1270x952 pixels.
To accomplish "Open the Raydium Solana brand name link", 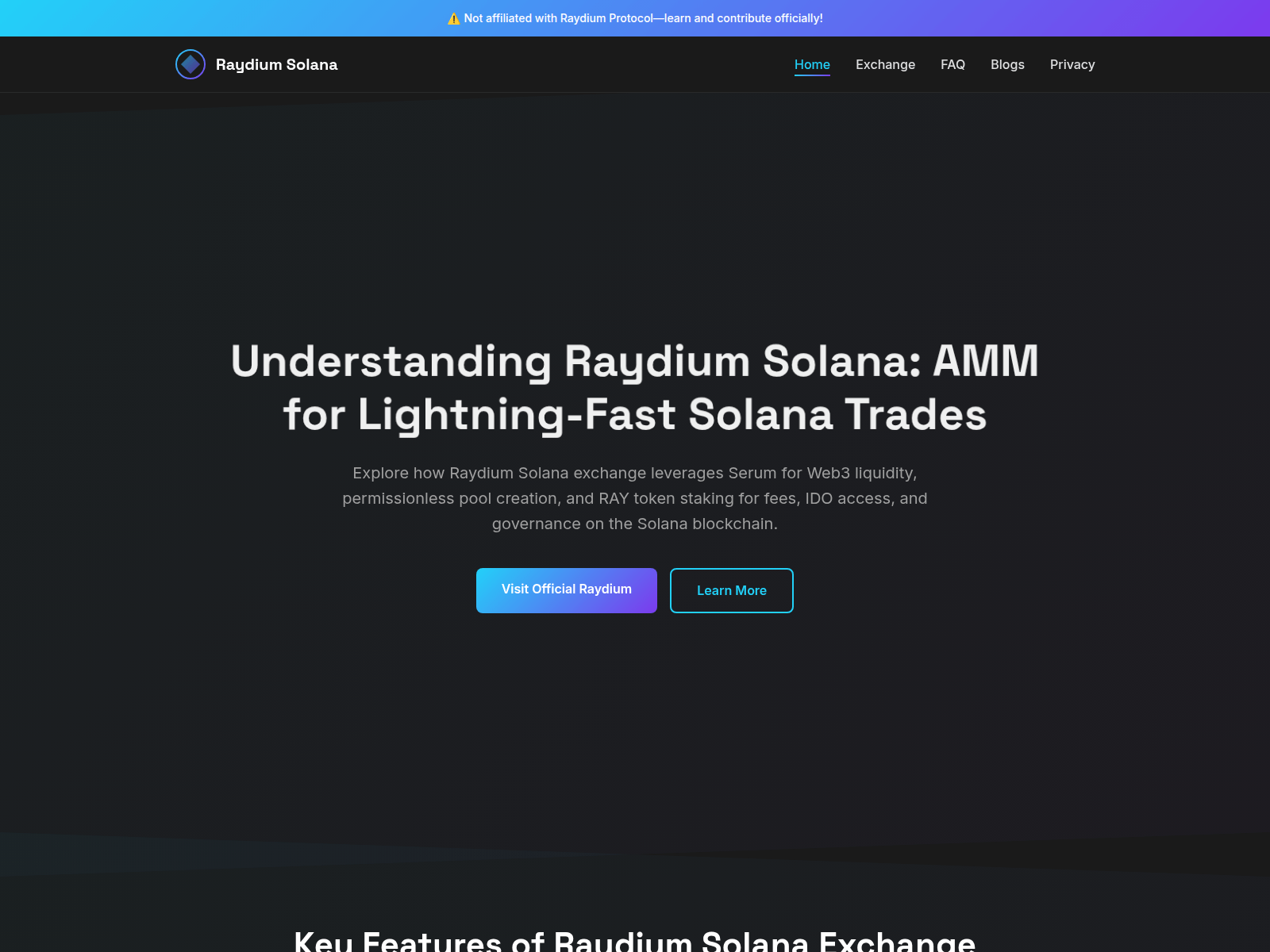I will [x=276, y=64].
